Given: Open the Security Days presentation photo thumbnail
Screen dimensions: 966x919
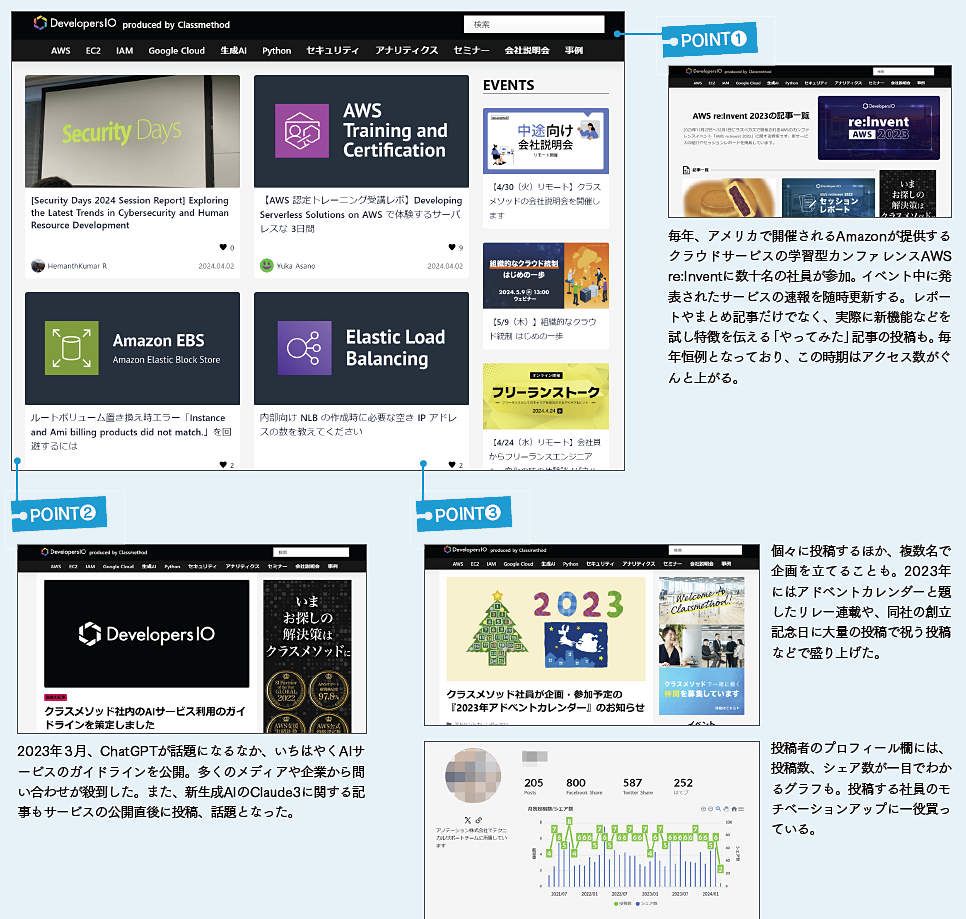Looking at the screenshot, I should pyautogui.click(x=132, y=131).
